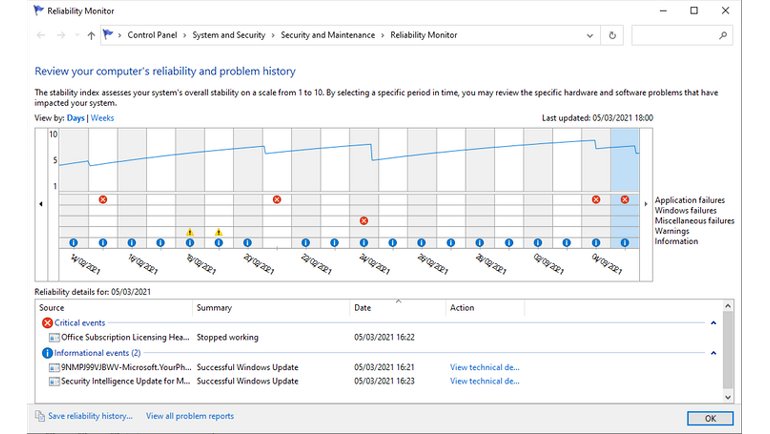Select the information icon for 14/02/2021
The width and height of the screenshot is (770, 434).
(x=74, y=243)
